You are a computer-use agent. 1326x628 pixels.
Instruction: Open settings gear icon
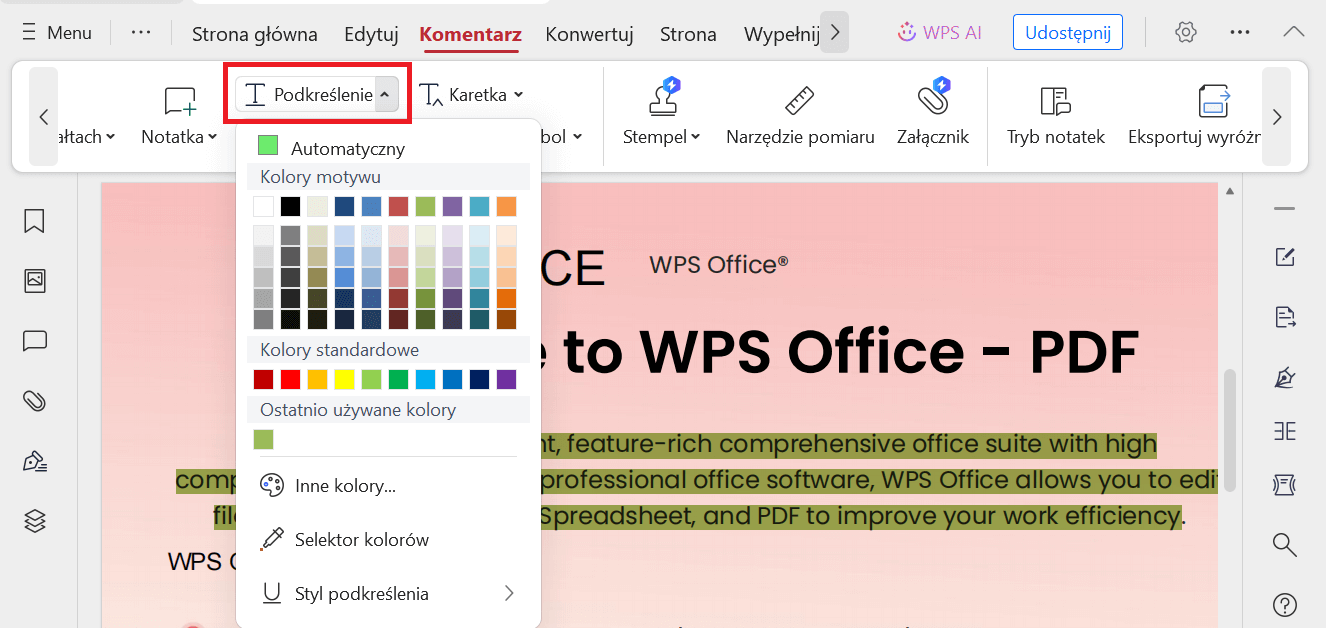point(1186,32)
